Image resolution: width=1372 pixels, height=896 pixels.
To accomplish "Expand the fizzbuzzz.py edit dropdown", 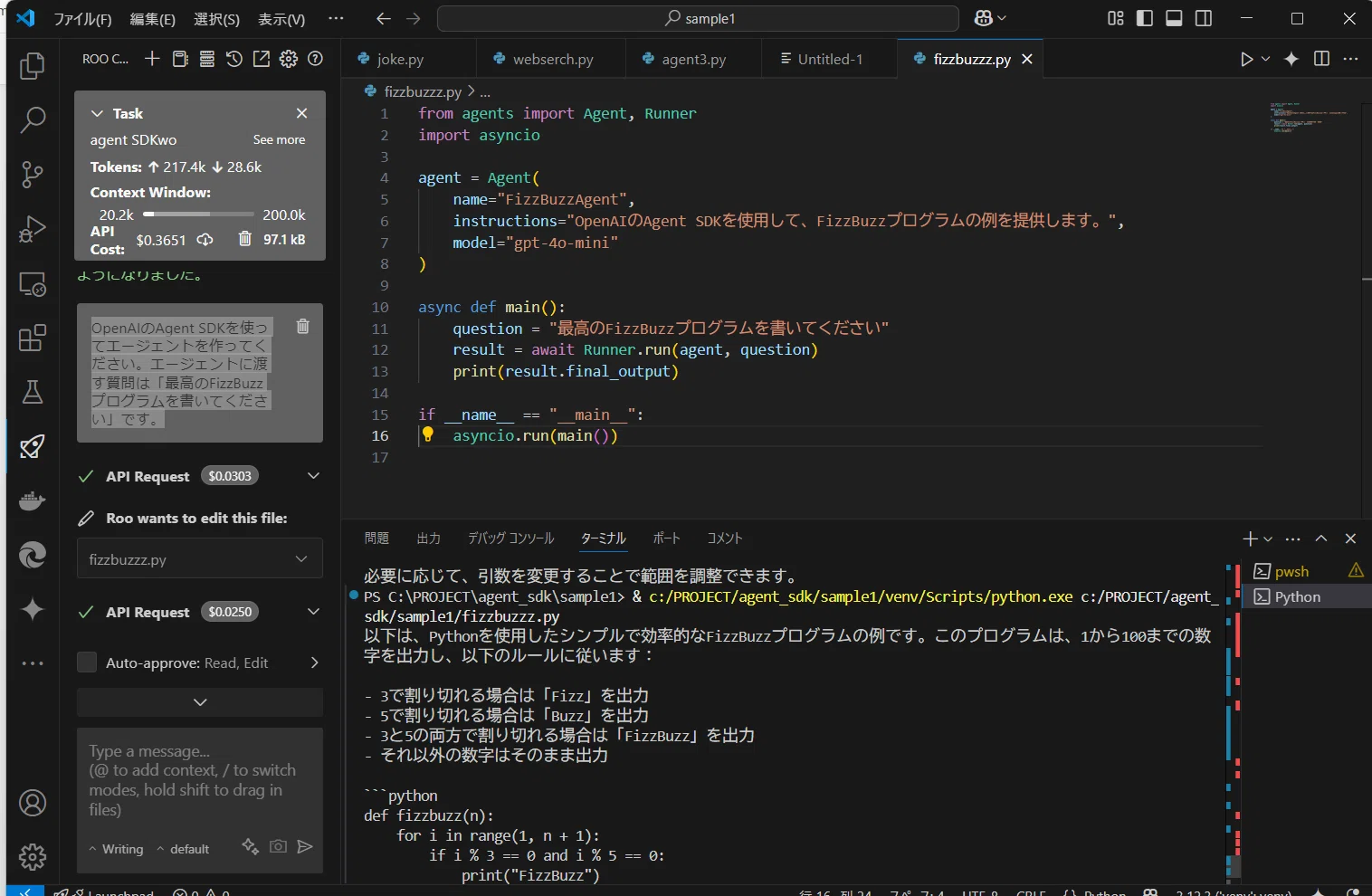I will coord(301,559).
